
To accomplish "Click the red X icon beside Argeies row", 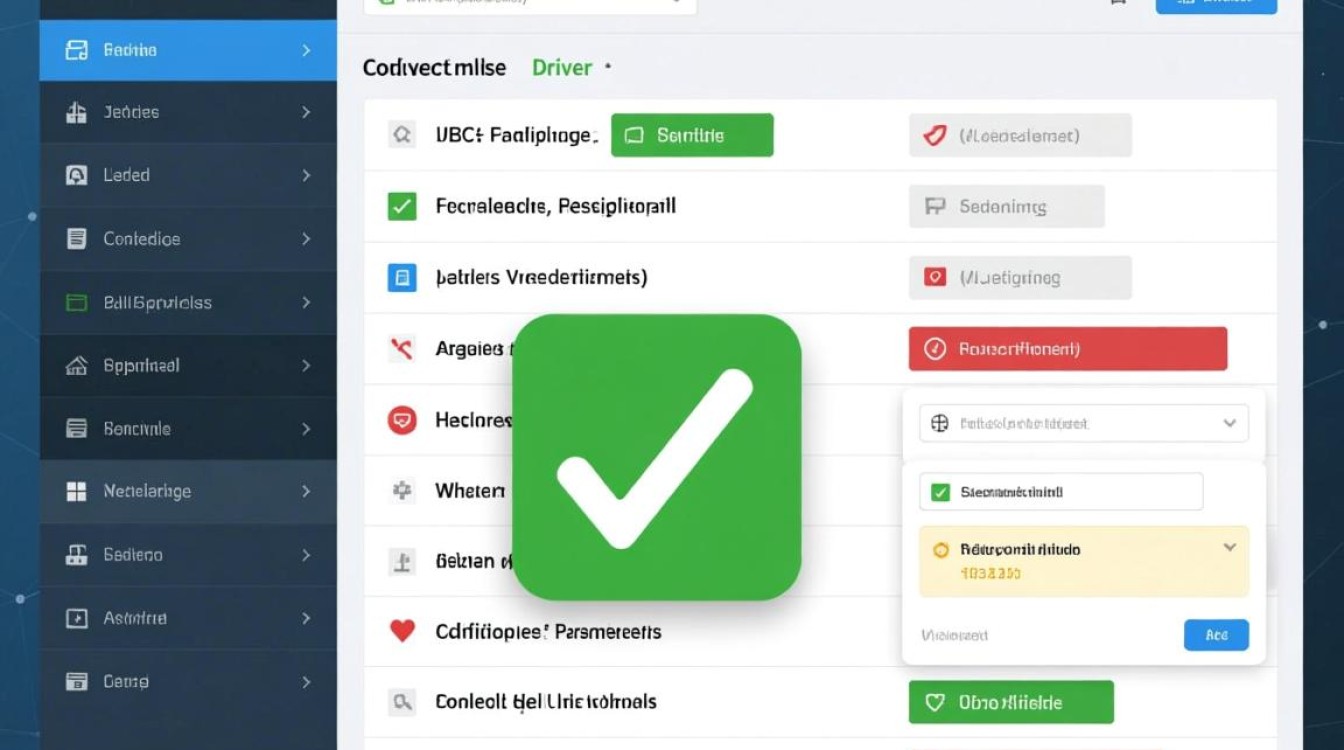I will tap(401, 349).
